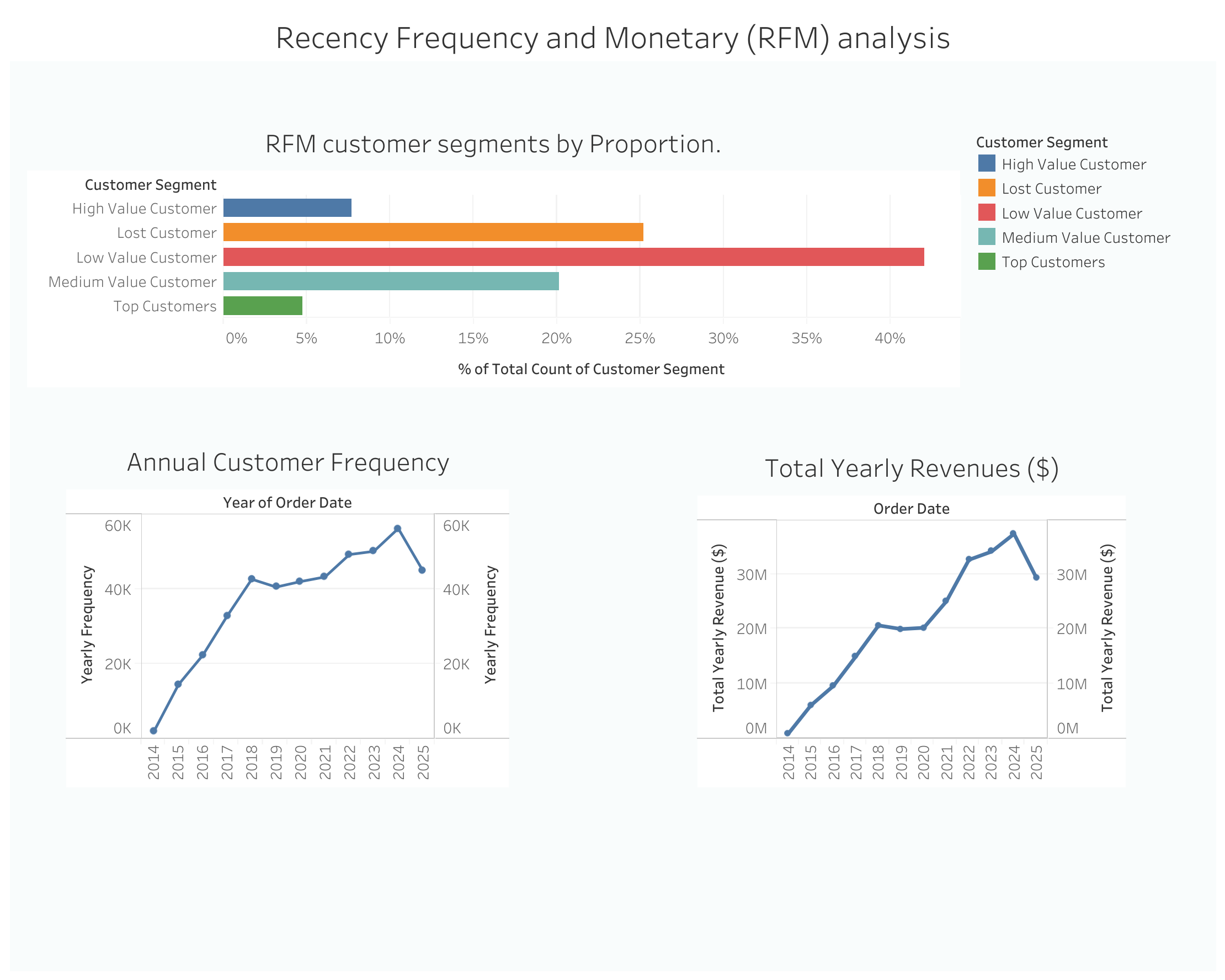The image size is (1225, 980).
Task: Click the 2018 data point in frequency chart
Action: (251, 579)
